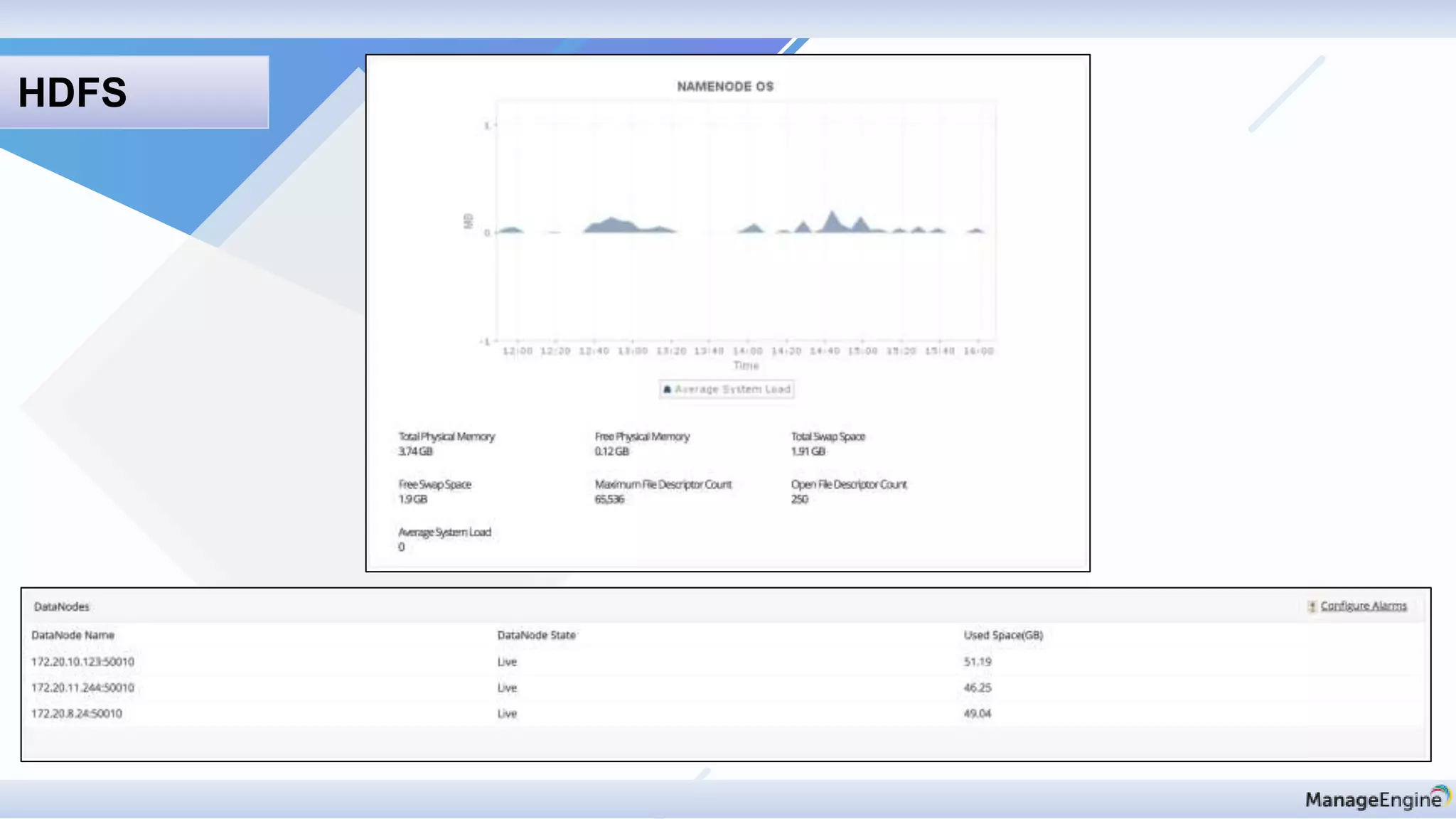Click the Open File Descriptor Count value 250
This screenshot has width=1456, height=819.
799,499
